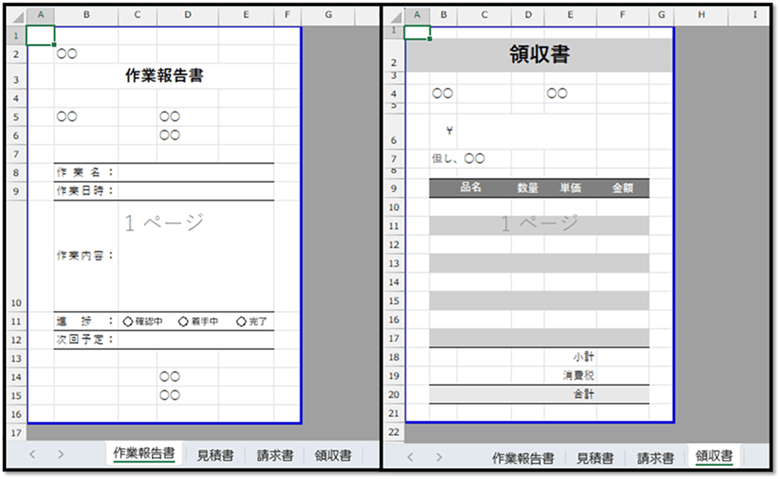This screenshot has height=479, width=780.
Task: Switch to 見積書 tab in left workbook
Action: (x=214, y=455)
